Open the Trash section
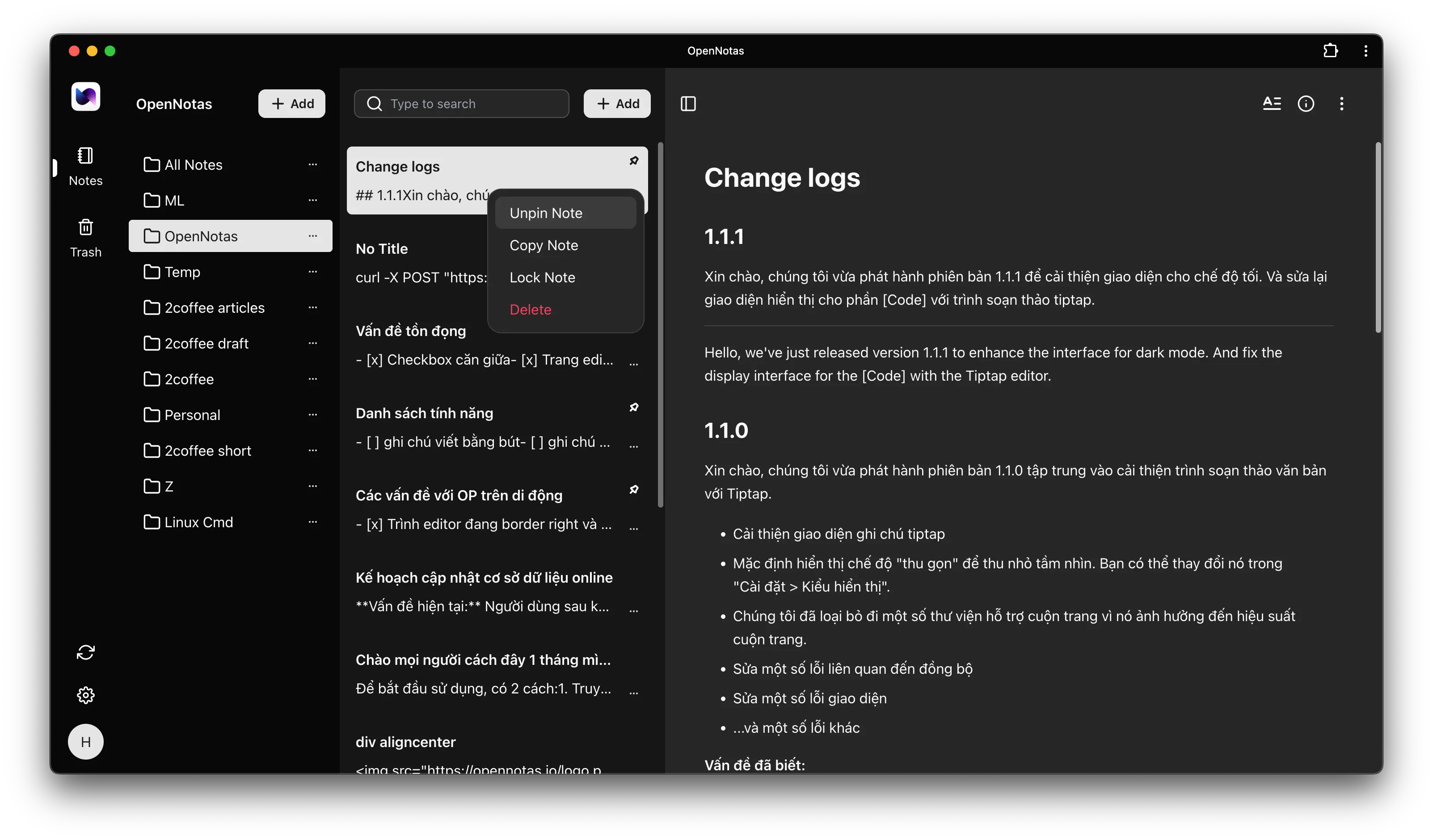 [x=85, y=238]
